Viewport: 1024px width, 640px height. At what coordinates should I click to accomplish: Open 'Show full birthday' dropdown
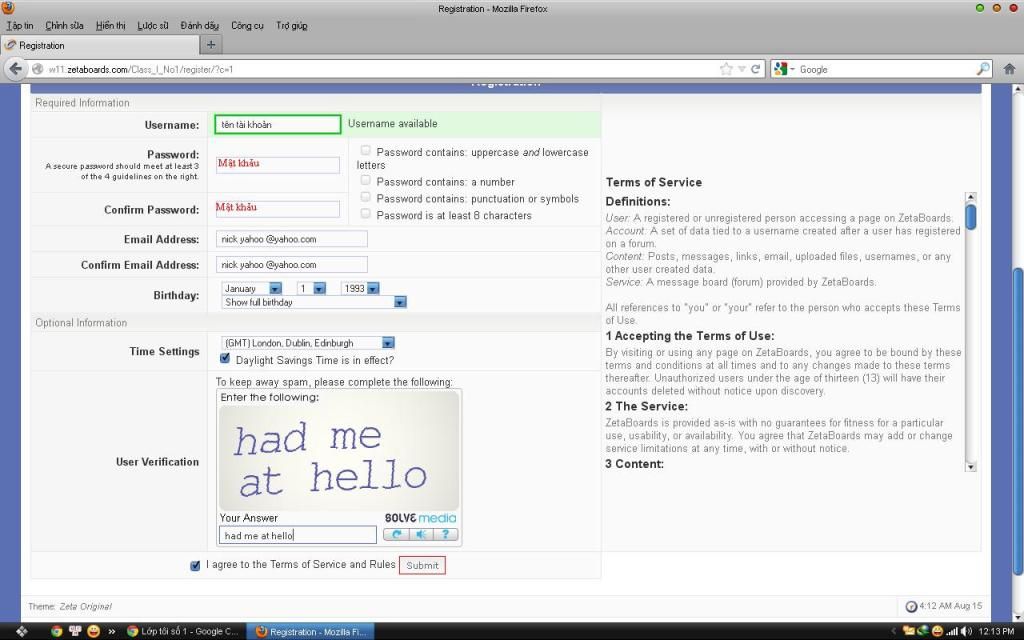[x=399, y=302]
